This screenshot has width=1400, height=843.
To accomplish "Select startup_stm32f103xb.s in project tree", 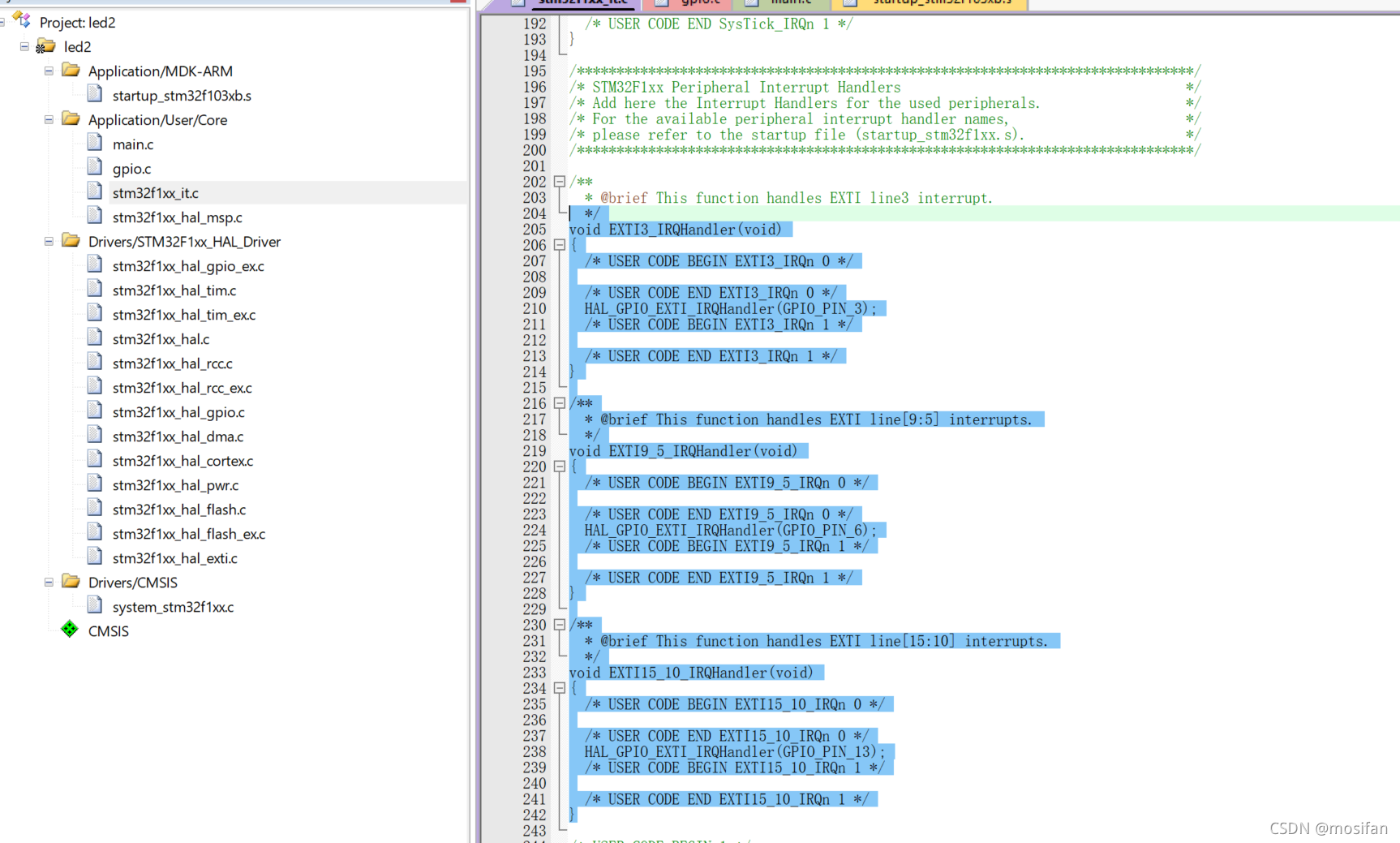I will pyautogui.click(x=182, y=96).
